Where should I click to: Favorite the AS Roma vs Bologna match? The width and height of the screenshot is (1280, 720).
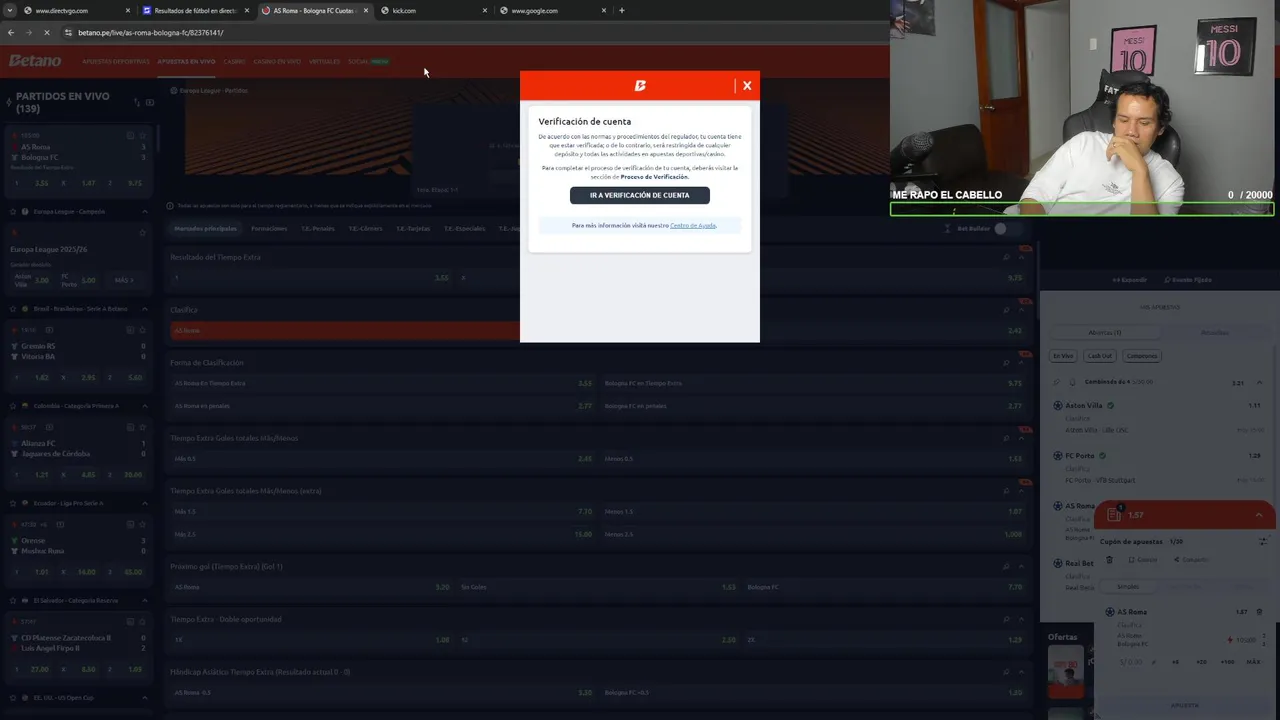pos(143,135)
